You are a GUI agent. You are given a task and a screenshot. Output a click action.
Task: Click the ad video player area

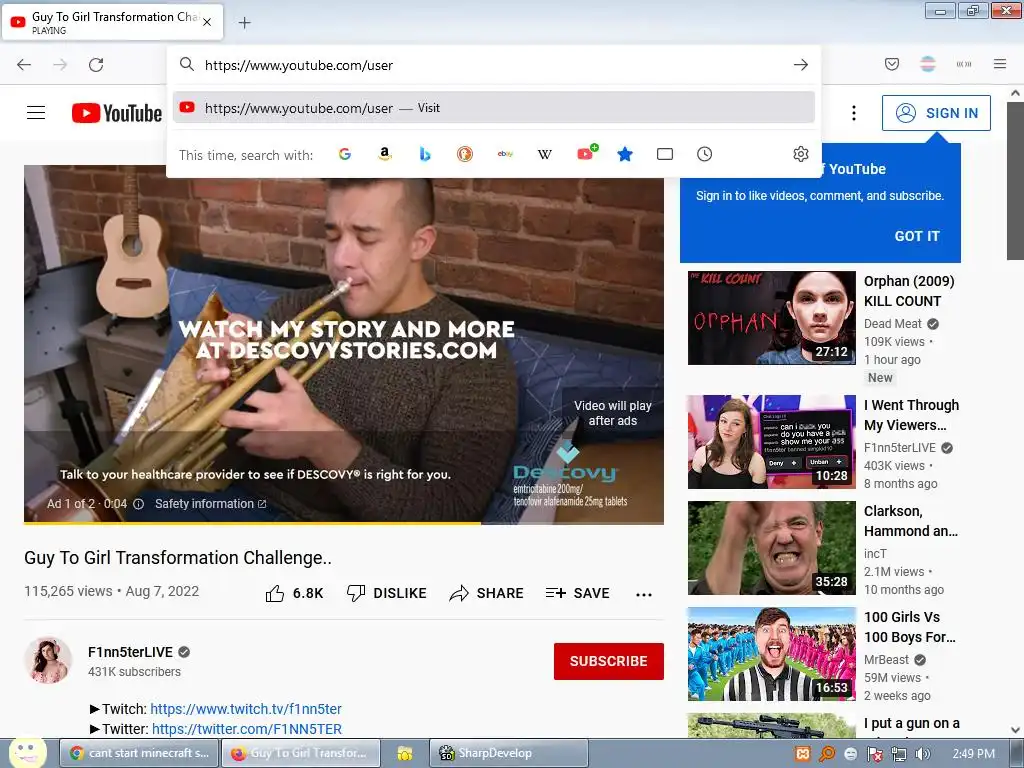pos(344,343)
